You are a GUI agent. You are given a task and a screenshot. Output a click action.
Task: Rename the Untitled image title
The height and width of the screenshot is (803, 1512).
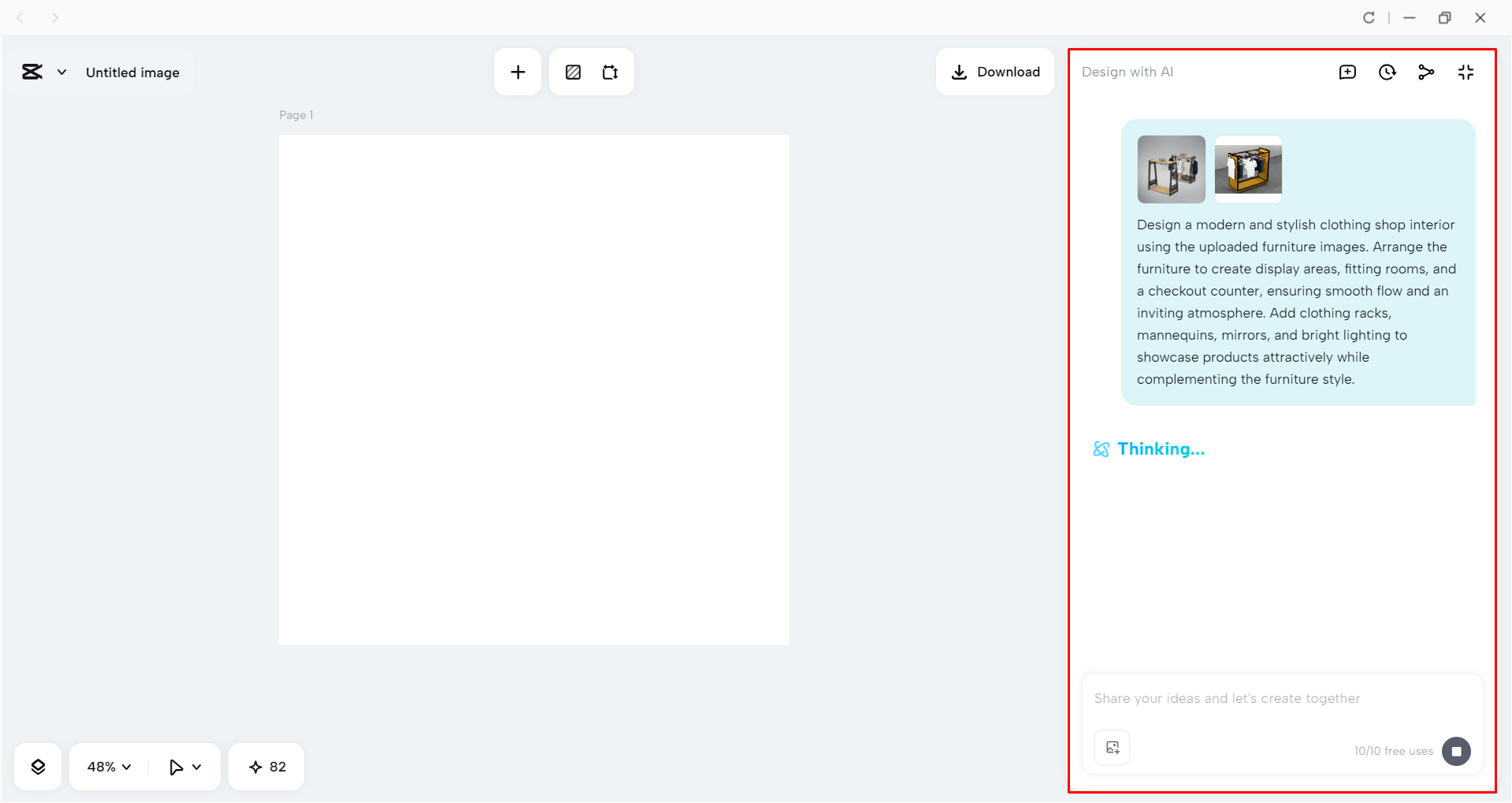click(x=132, y=72)
